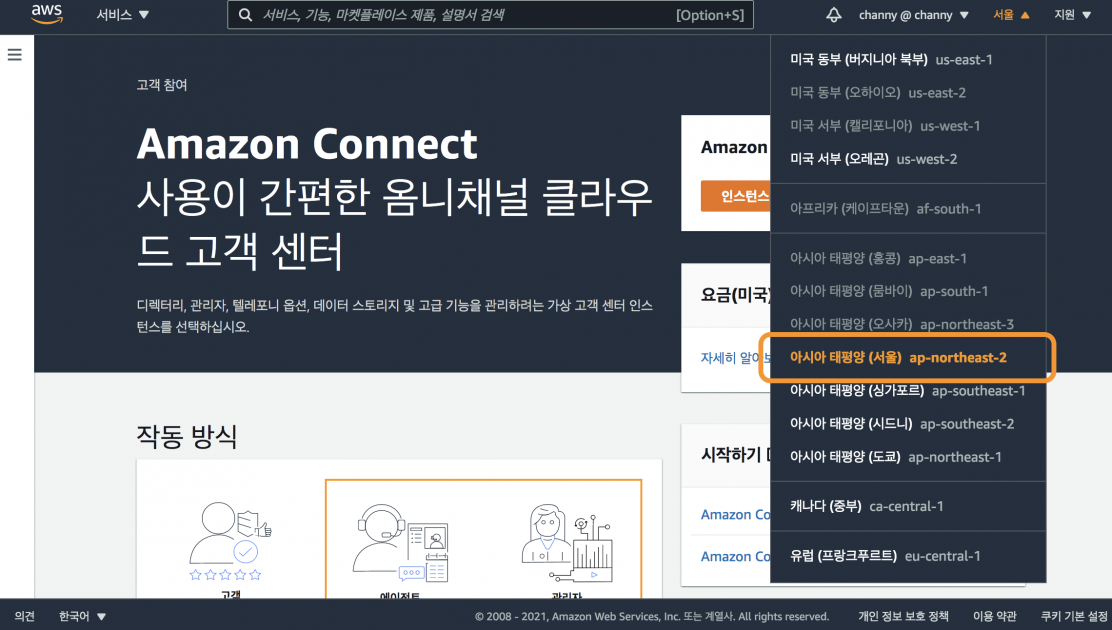
Task: Open the 지원 support dropdown
Action: point(1072,15)
